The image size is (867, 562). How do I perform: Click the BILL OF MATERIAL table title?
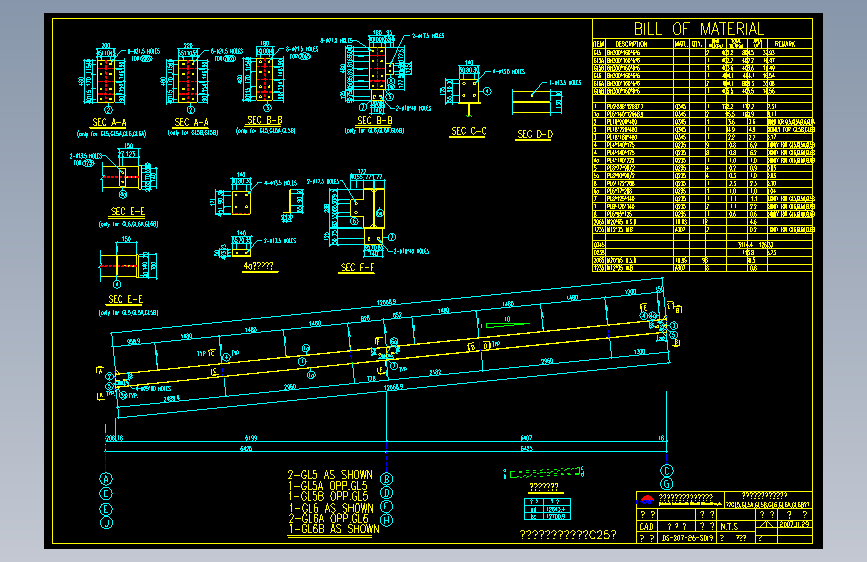699,29
